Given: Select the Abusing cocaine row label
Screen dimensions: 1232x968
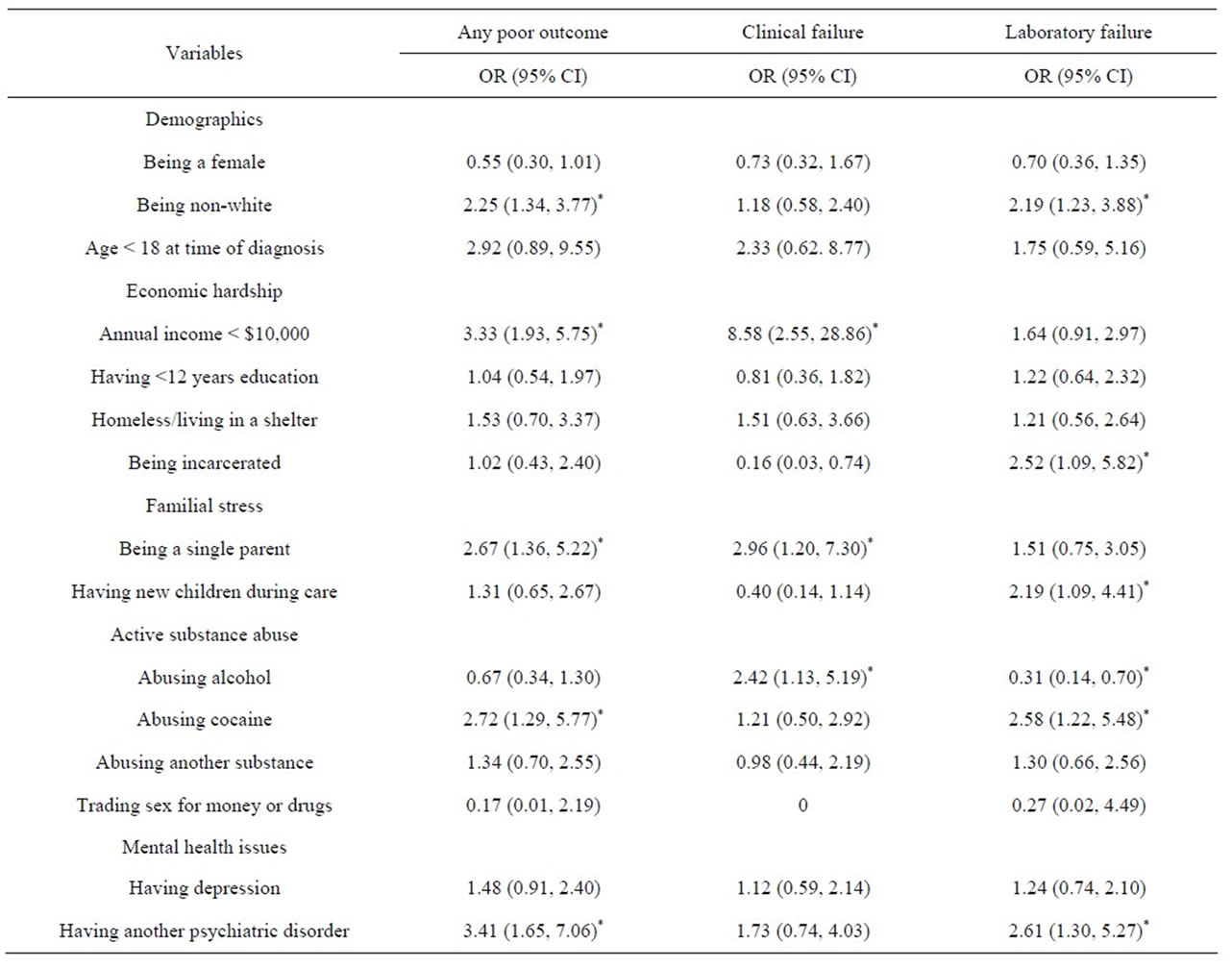Looking at the screenshot, I should [204, 719].
